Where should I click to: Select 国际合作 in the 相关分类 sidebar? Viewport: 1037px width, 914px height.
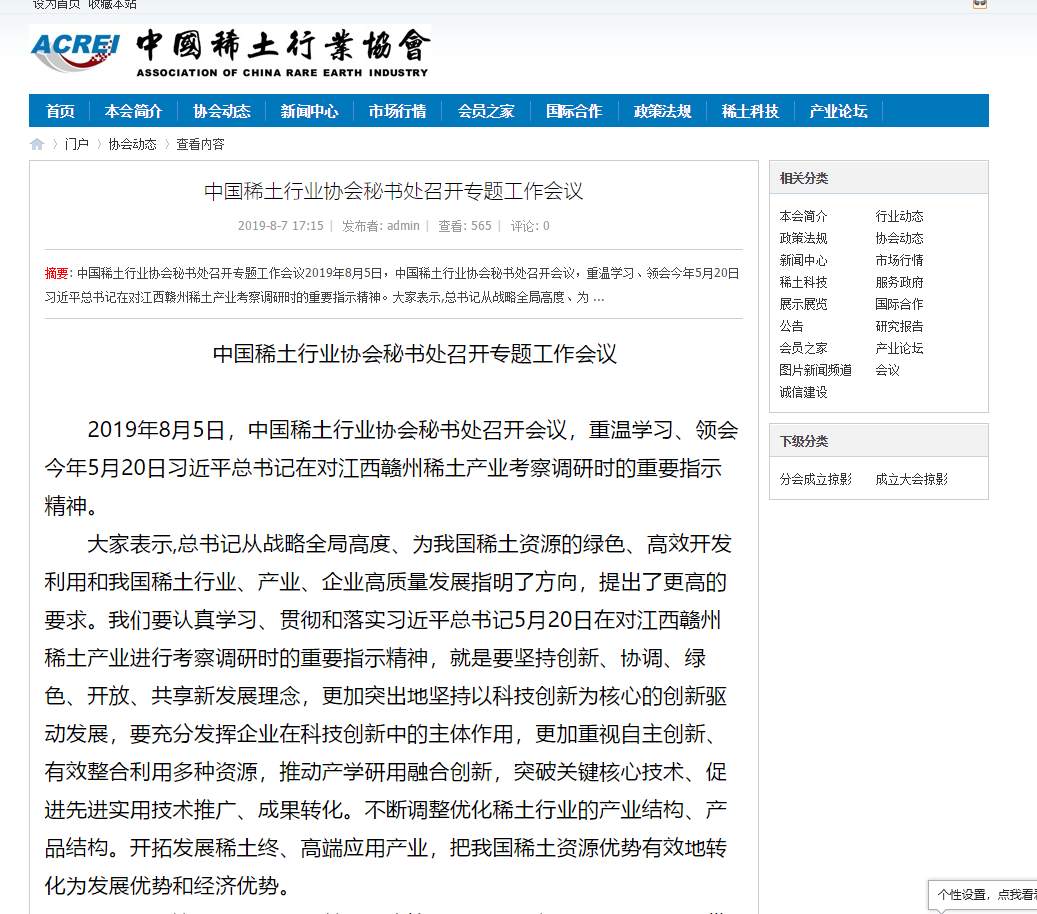(899, 304)
